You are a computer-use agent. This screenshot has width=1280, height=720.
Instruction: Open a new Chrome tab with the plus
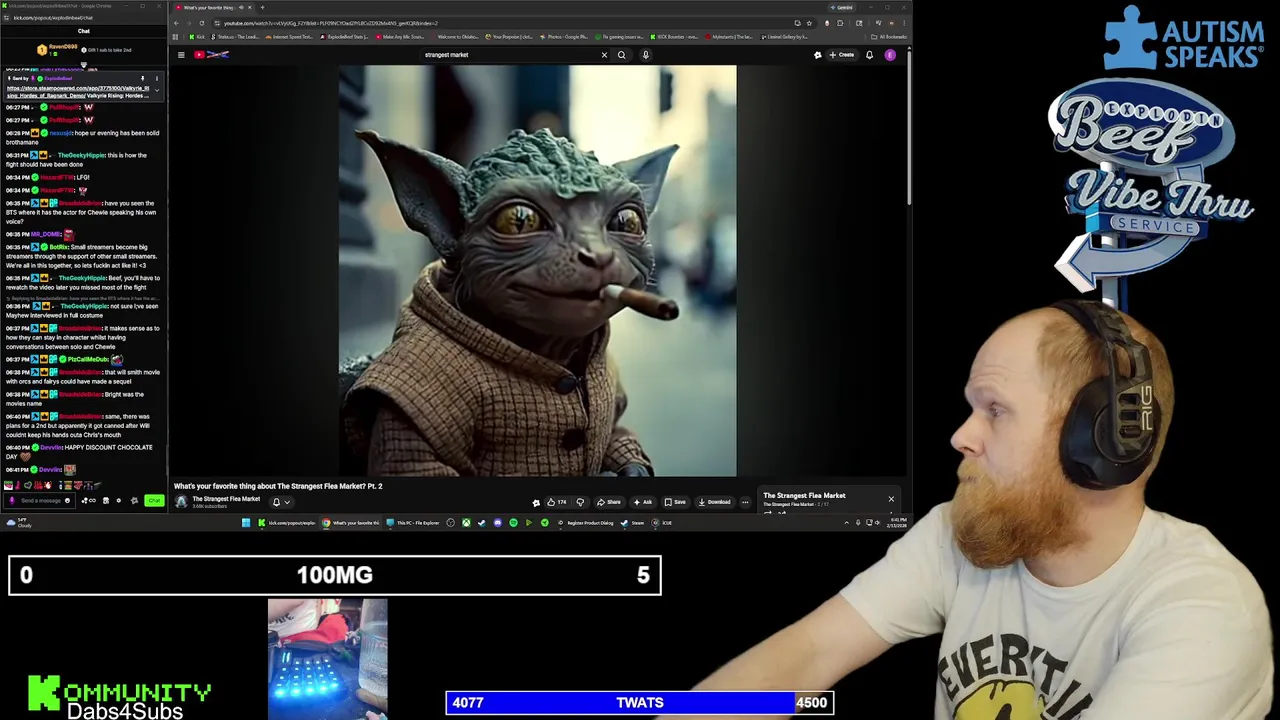click(x=263, y=7)
